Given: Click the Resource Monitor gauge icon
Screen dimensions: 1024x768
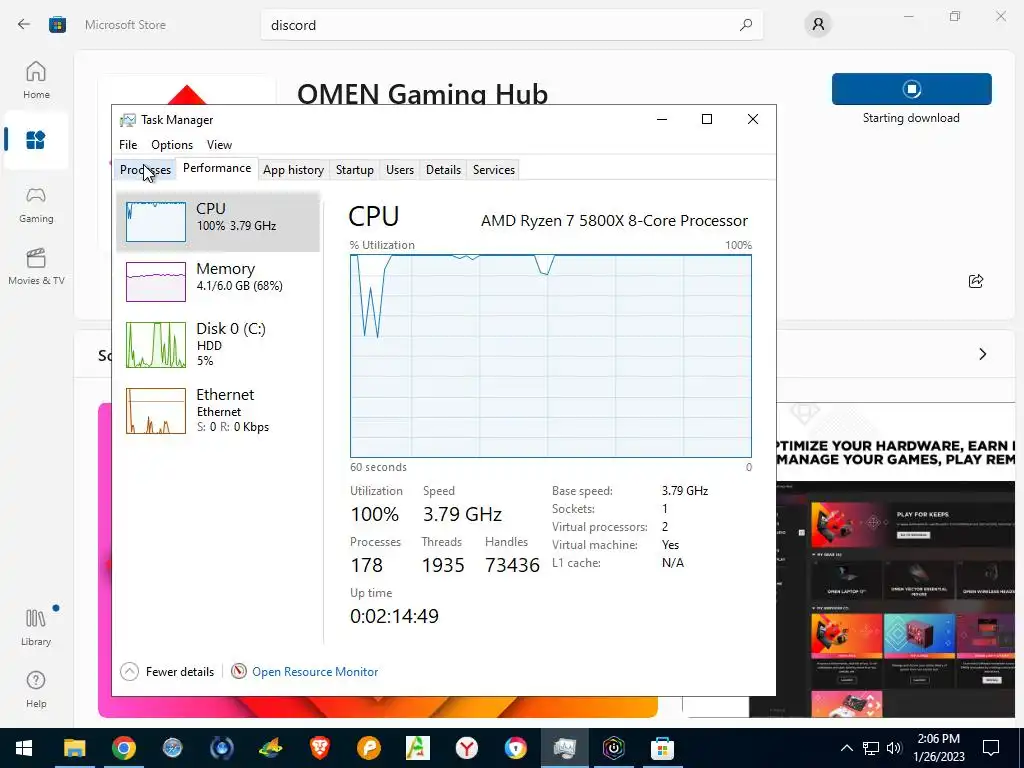Looking at the screenshot, I should pyautogui.click(x=239, y=671).
